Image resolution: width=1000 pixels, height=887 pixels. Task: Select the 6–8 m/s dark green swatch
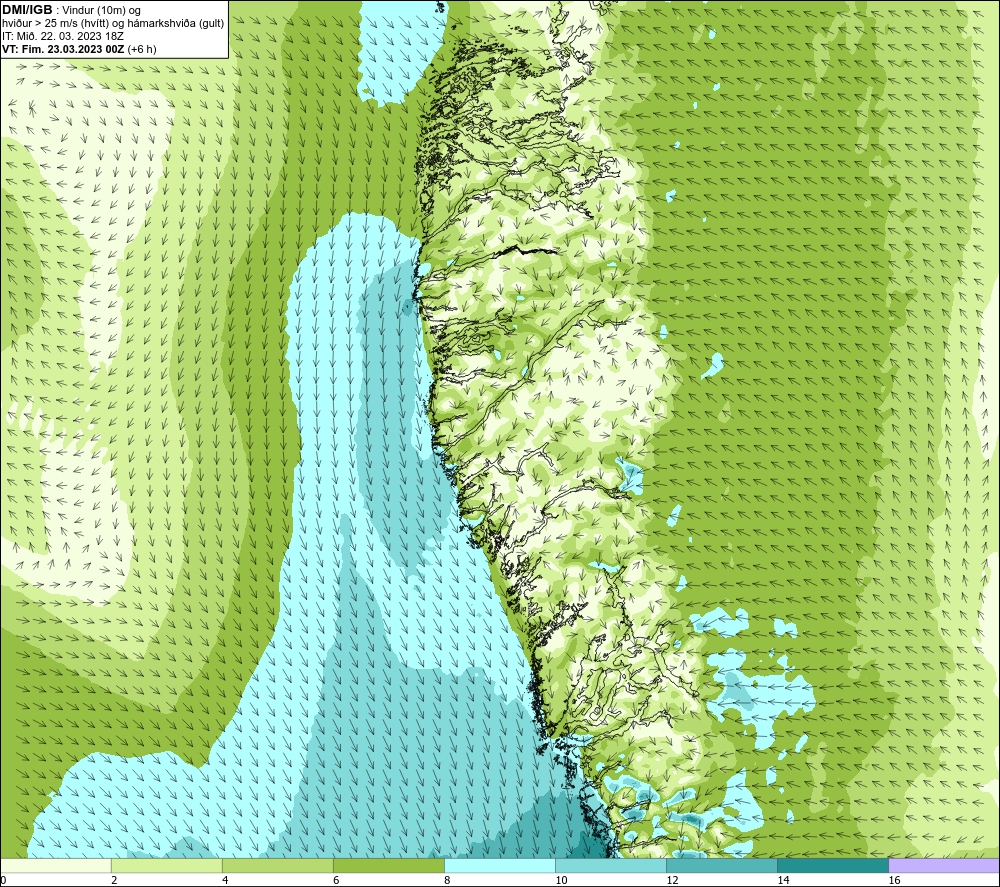pyautogui.click(x=389, y=866)
